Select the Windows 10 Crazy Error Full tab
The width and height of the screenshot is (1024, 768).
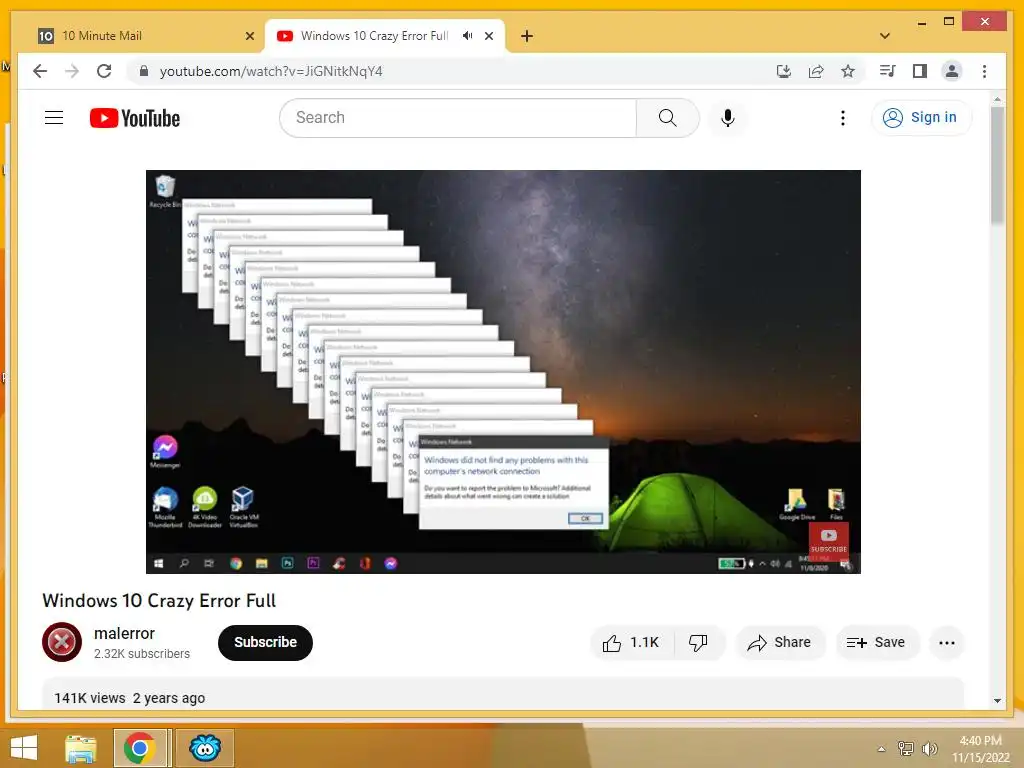[385, 36]
